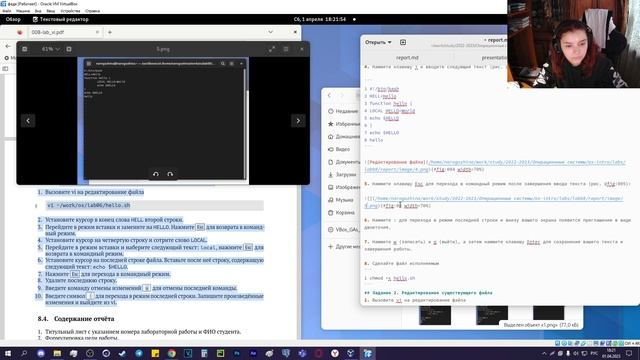The height and width of the screenshot is (360, 640).
Task: Go back in the browser
Action: (8, 46)
